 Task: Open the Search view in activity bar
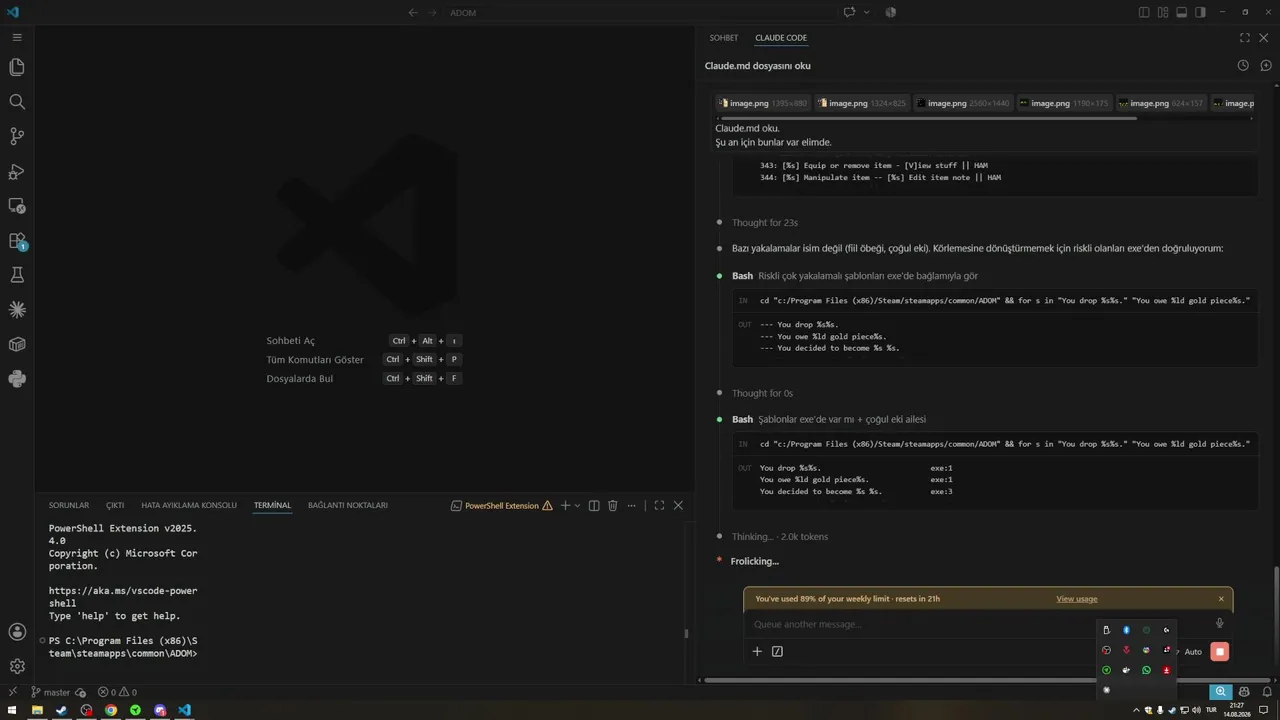17,102
